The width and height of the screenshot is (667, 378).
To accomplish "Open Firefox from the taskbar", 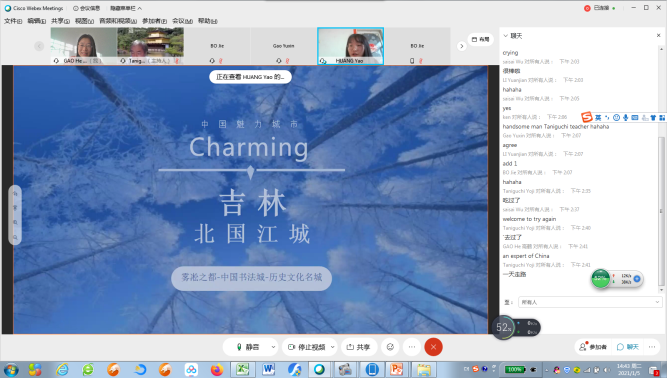I will pyautogui.click(x=217, y=369).
